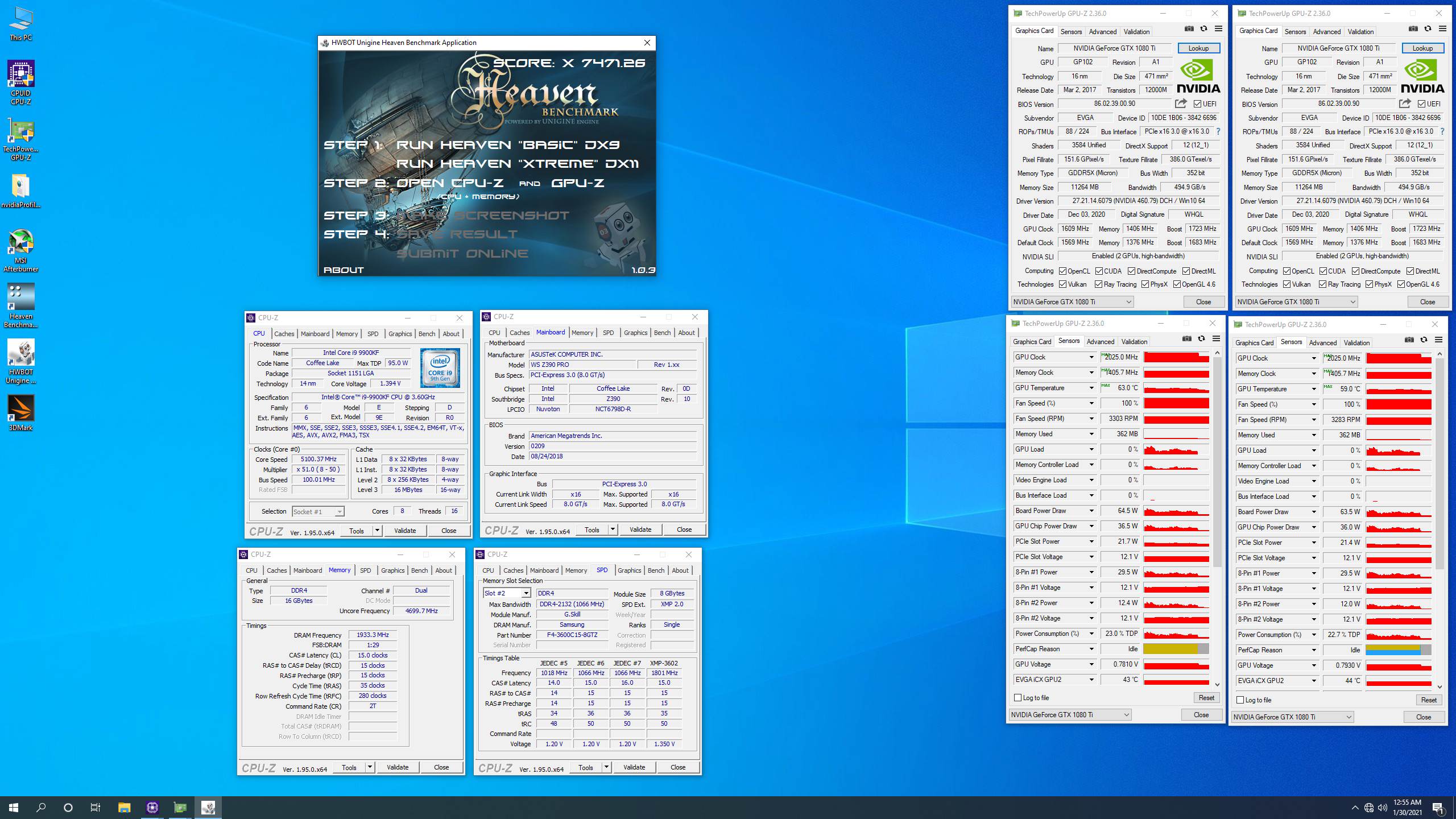
Task: Open hamburger menu in top-left GPU-Z window
Action: 1218,28
